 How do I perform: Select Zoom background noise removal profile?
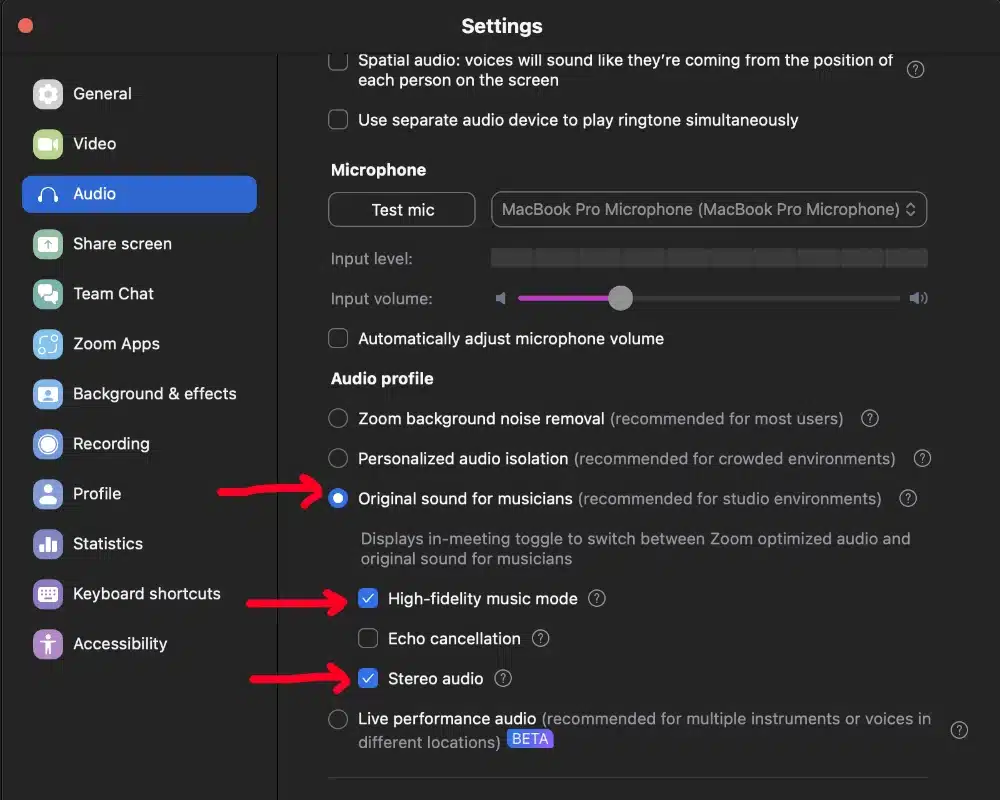pyautogui.click(x=338, y=418)
